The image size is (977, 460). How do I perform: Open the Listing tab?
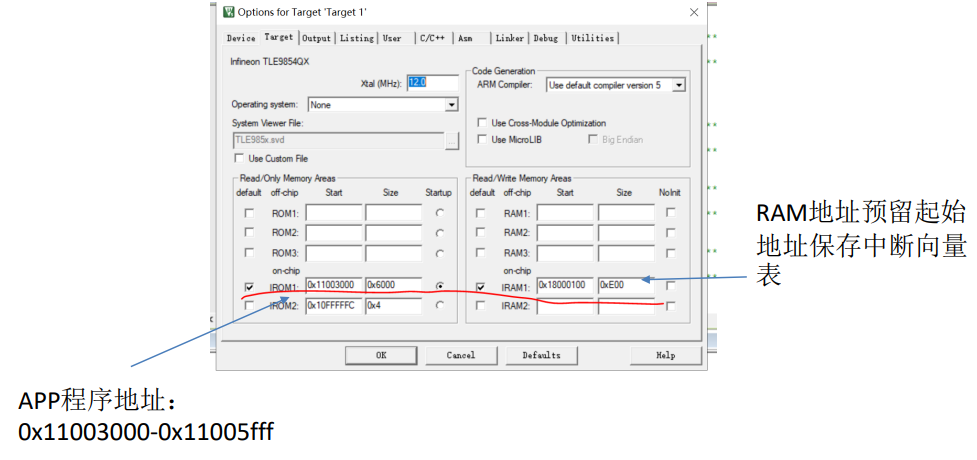tap(356, 38)
